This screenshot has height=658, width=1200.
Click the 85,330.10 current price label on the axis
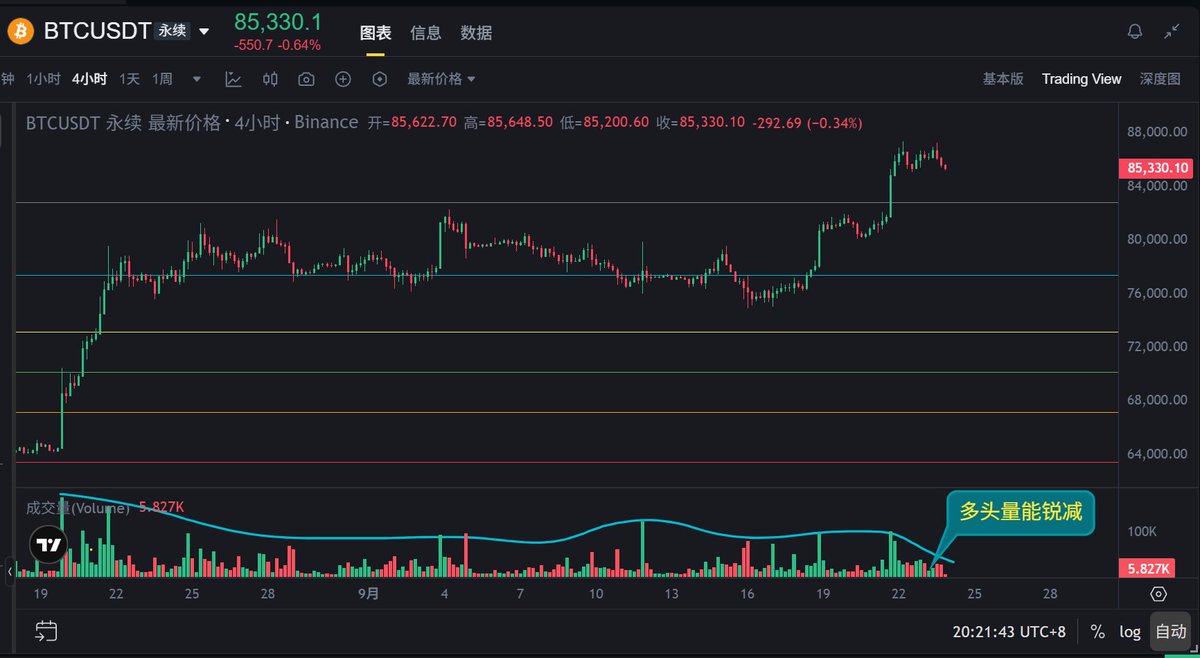1158,168
